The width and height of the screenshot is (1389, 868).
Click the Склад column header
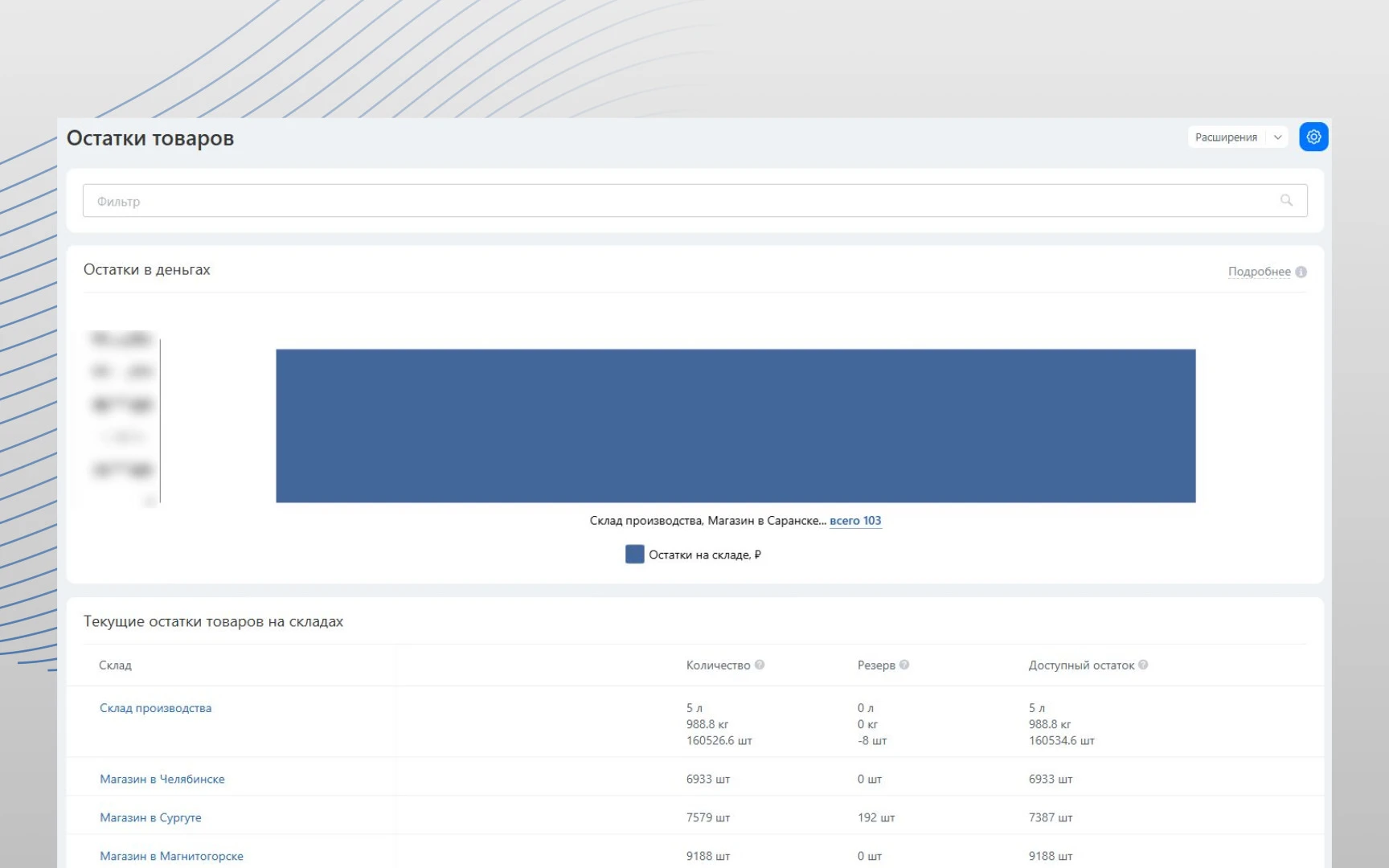click(x=115, y=665)
